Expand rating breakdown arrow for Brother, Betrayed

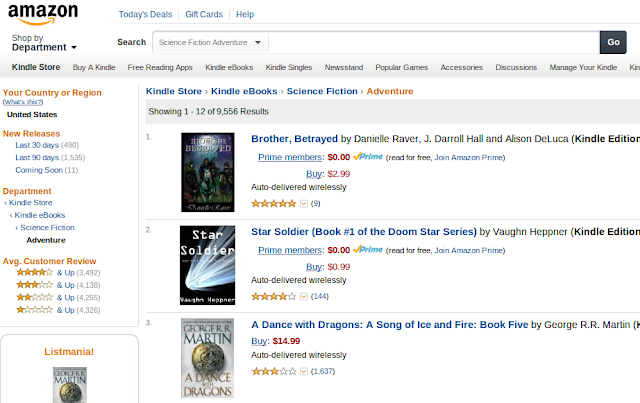(304, 203)
